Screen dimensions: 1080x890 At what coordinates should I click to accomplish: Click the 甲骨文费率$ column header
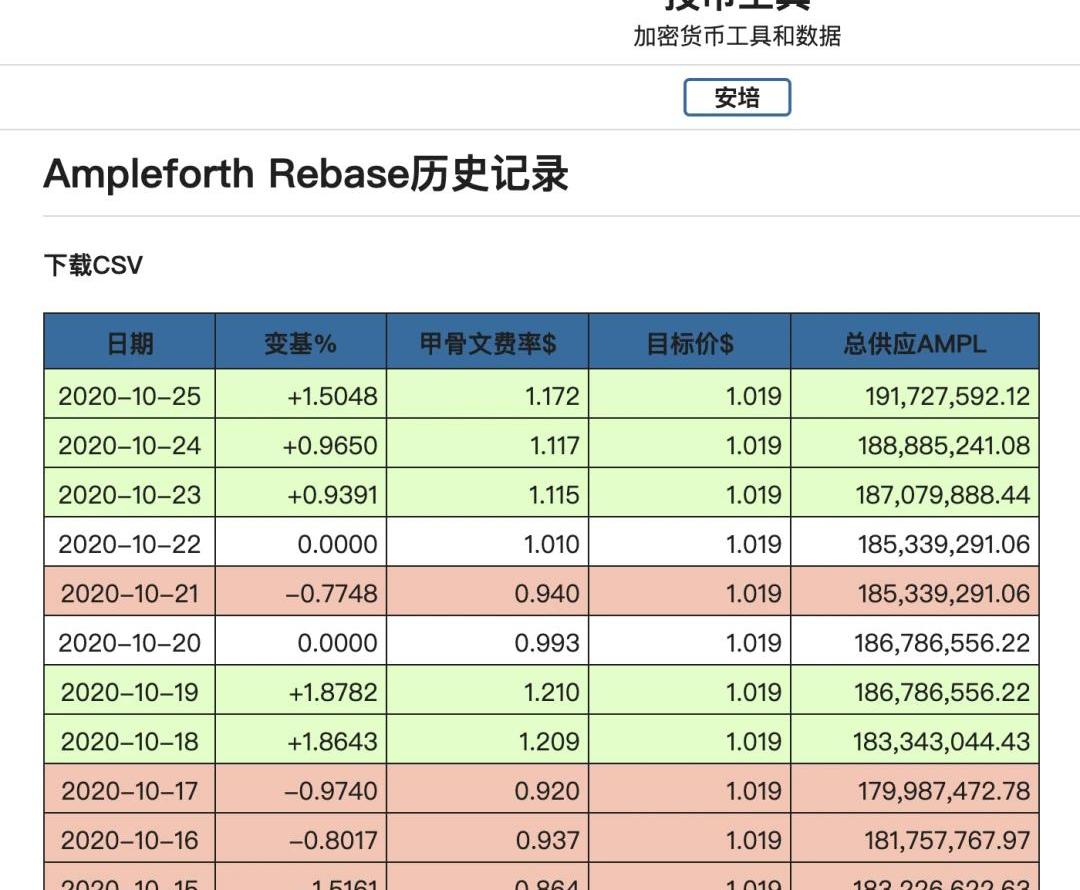pos(488,343)
